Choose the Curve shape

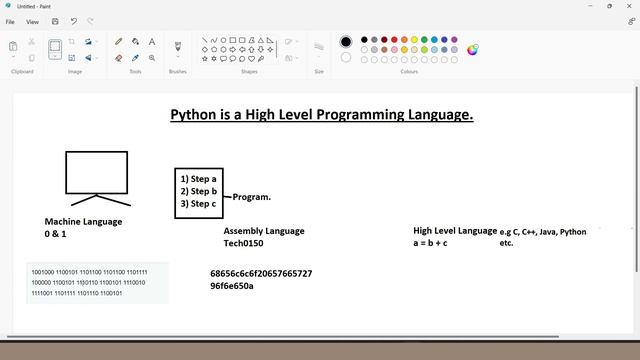point(214,40)
